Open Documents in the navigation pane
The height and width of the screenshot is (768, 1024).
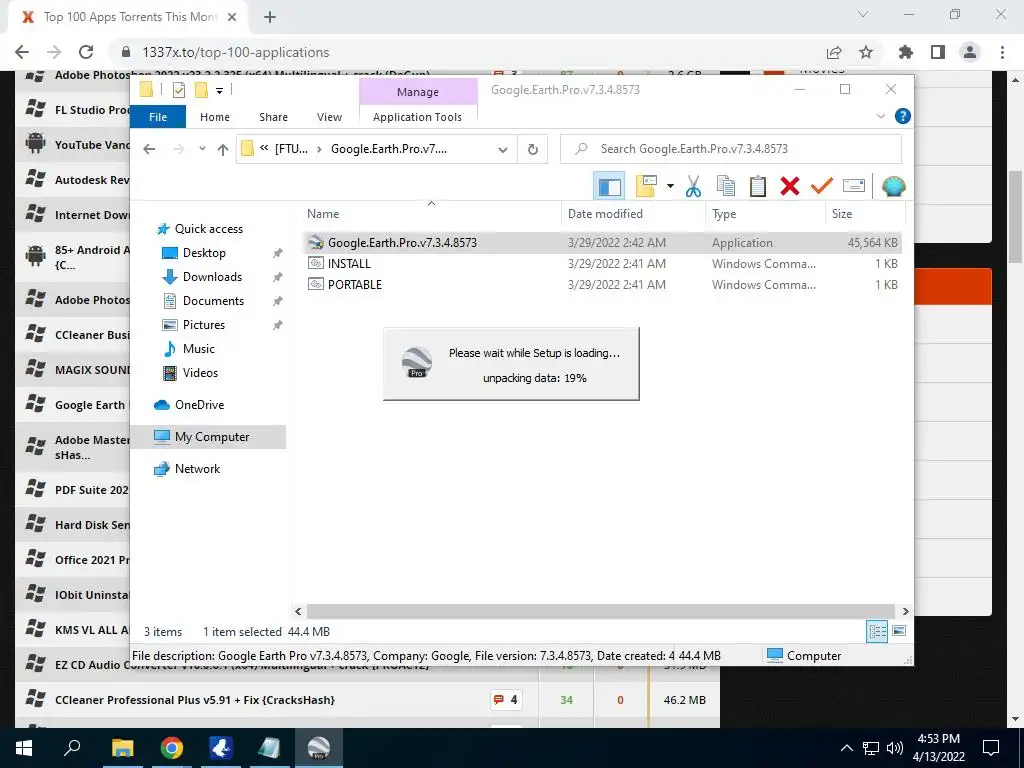pyautogui.click(x=213, y=301)
